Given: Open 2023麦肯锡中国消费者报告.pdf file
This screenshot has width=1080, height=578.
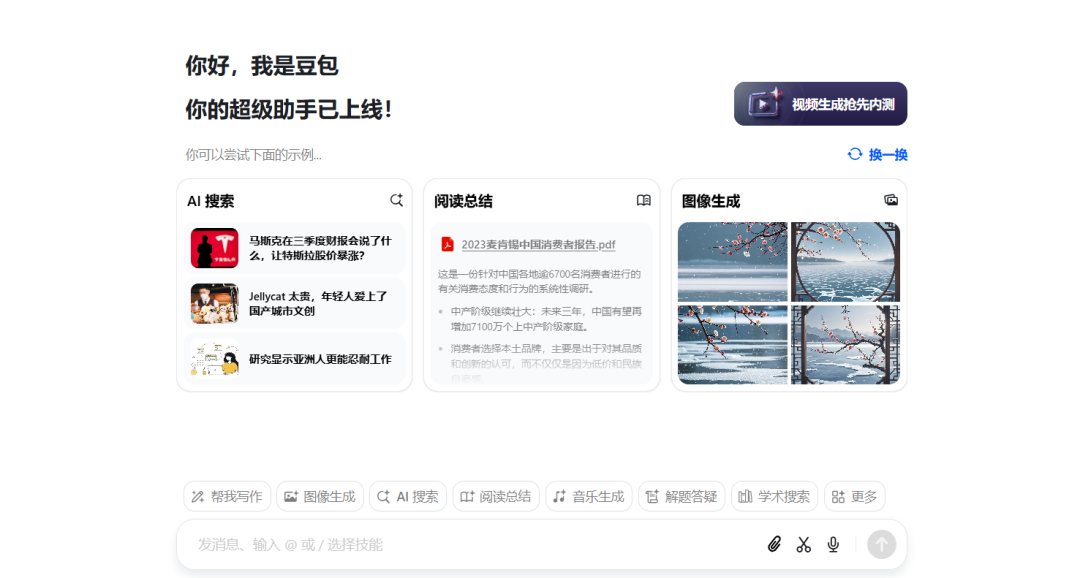Looking at the screenshot, I should click(538, 245).
